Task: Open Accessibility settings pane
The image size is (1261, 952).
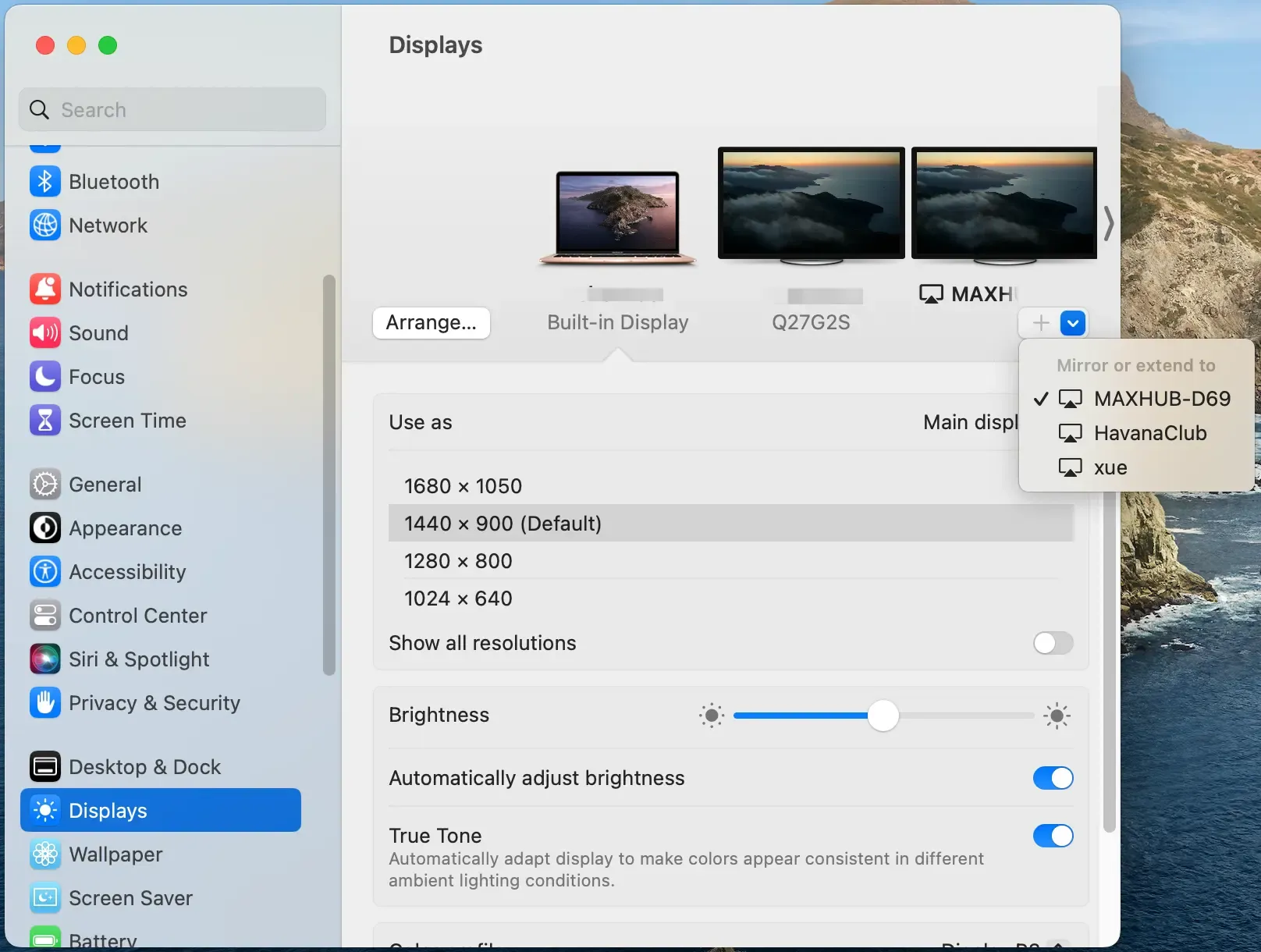Action: (161, 572)
